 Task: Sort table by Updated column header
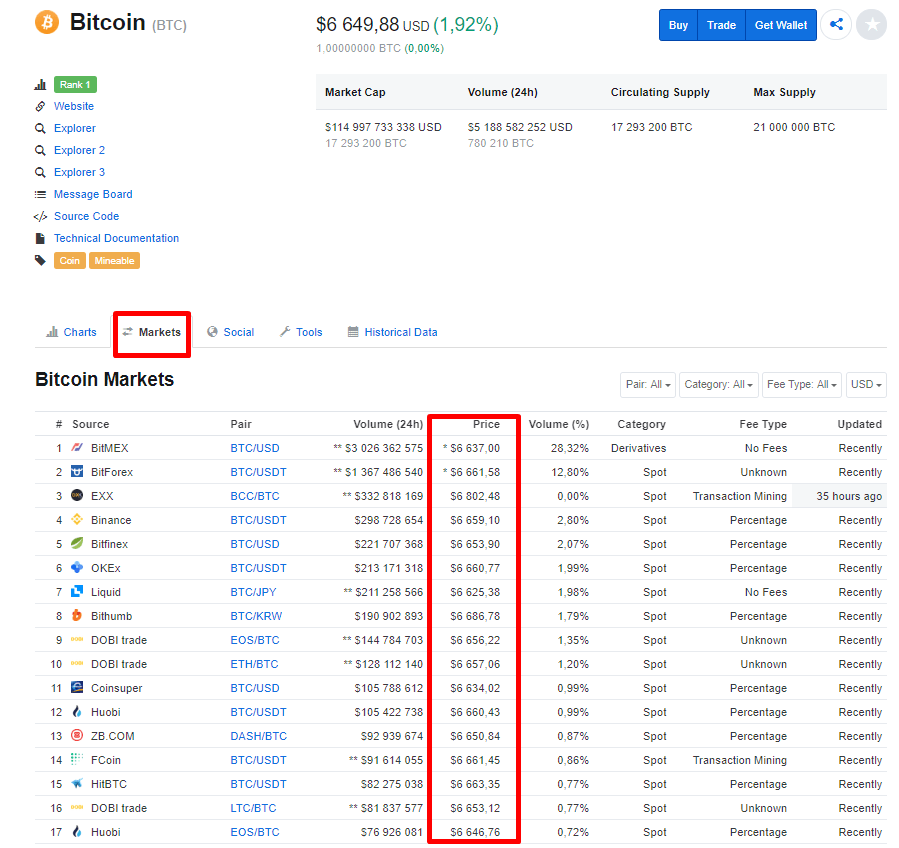tap(859, 424)
